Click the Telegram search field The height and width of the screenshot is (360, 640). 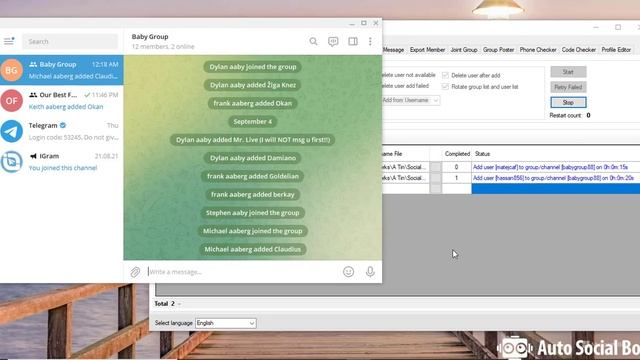(x=70, y=41)
